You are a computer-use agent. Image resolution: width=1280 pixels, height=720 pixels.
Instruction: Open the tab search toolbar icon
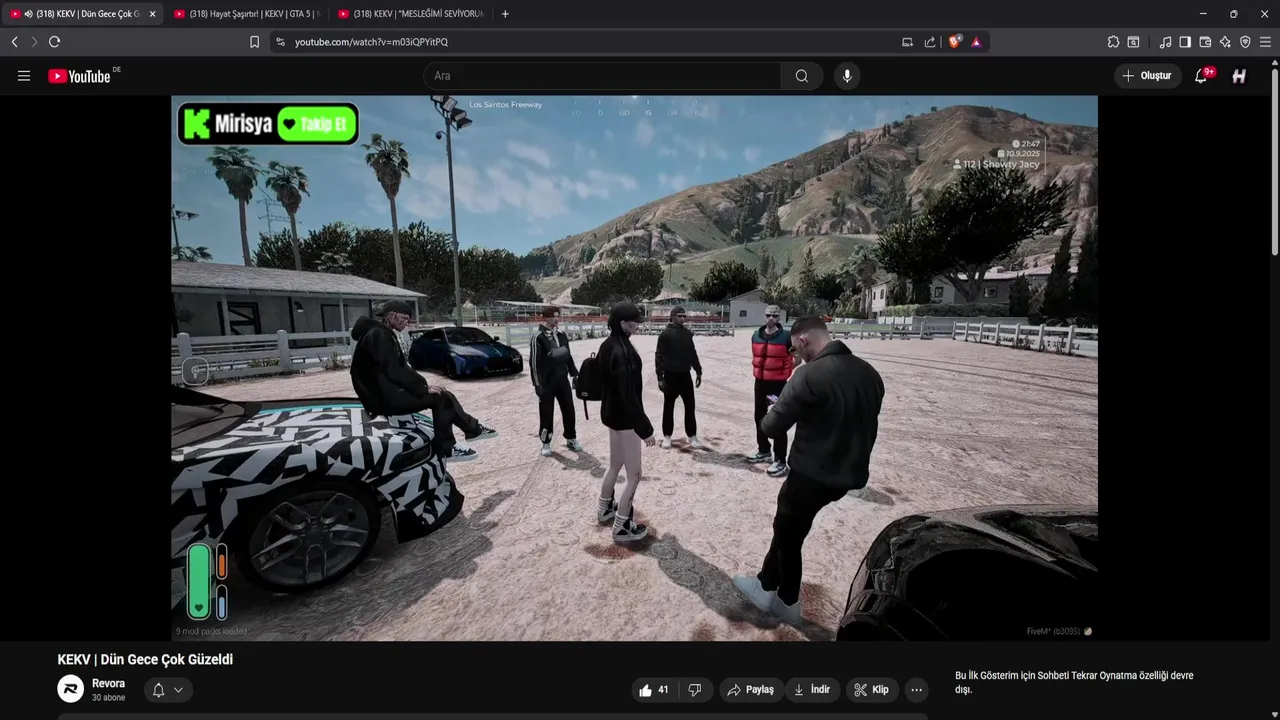[x=1133, y=42]
